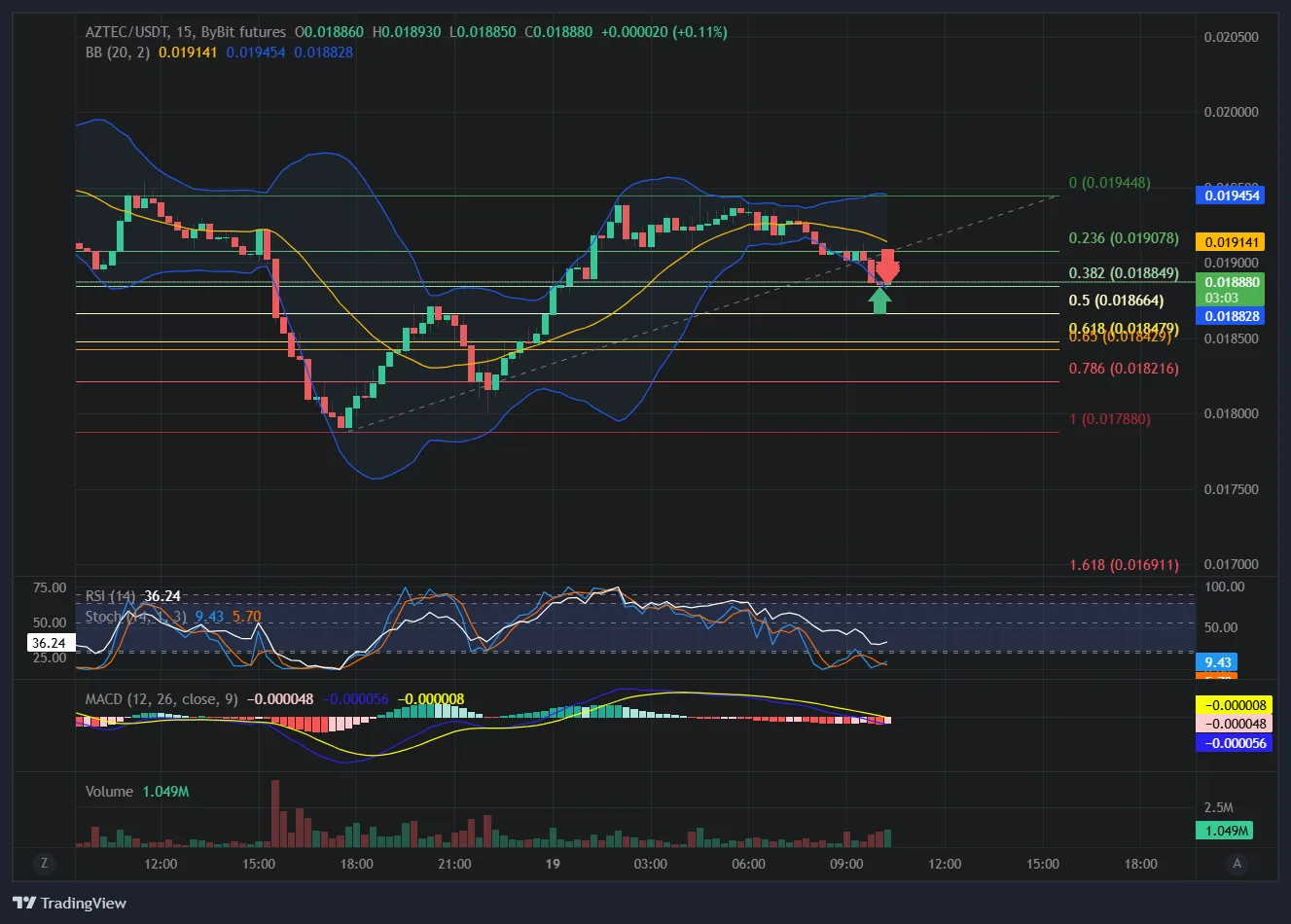Click the 21:00 time axis label
The image size is (1291, 924).
(454, 864)
